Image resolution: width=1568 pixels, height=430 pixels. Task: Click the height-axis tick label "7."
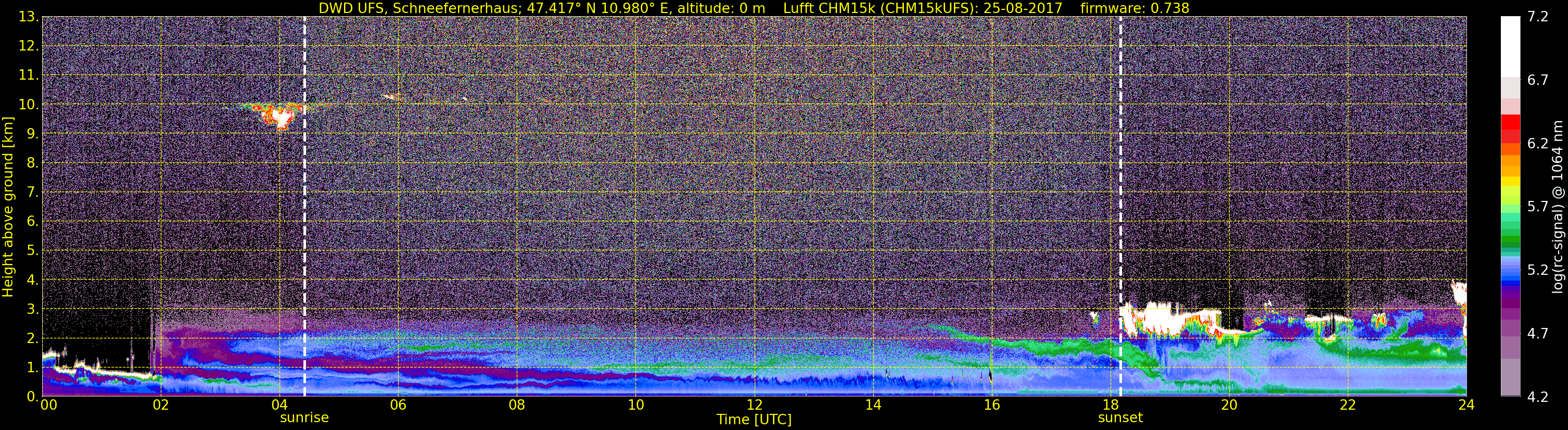pos(32,192)
